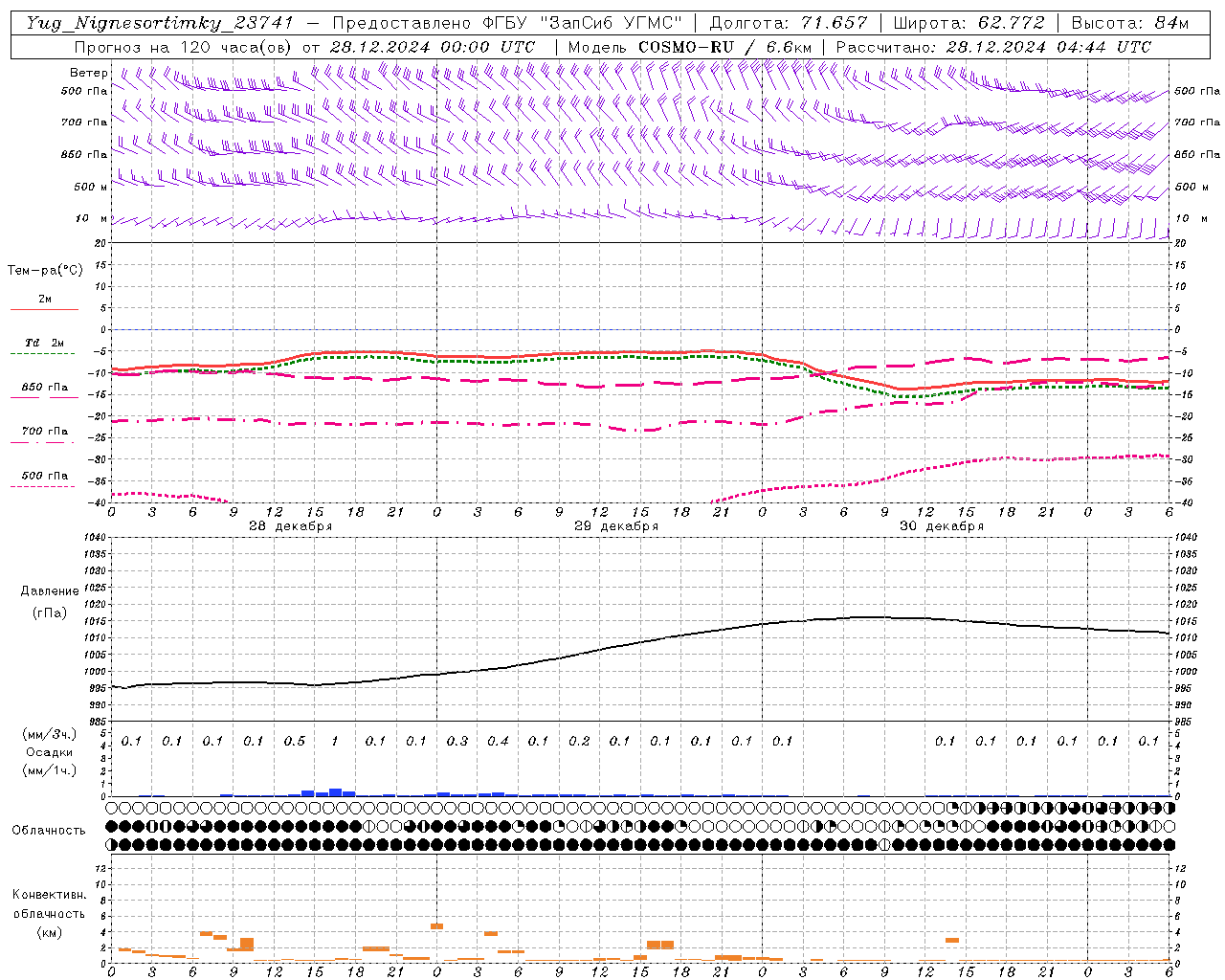Click the (гПа) unit label under Давление

coord(50,612)
